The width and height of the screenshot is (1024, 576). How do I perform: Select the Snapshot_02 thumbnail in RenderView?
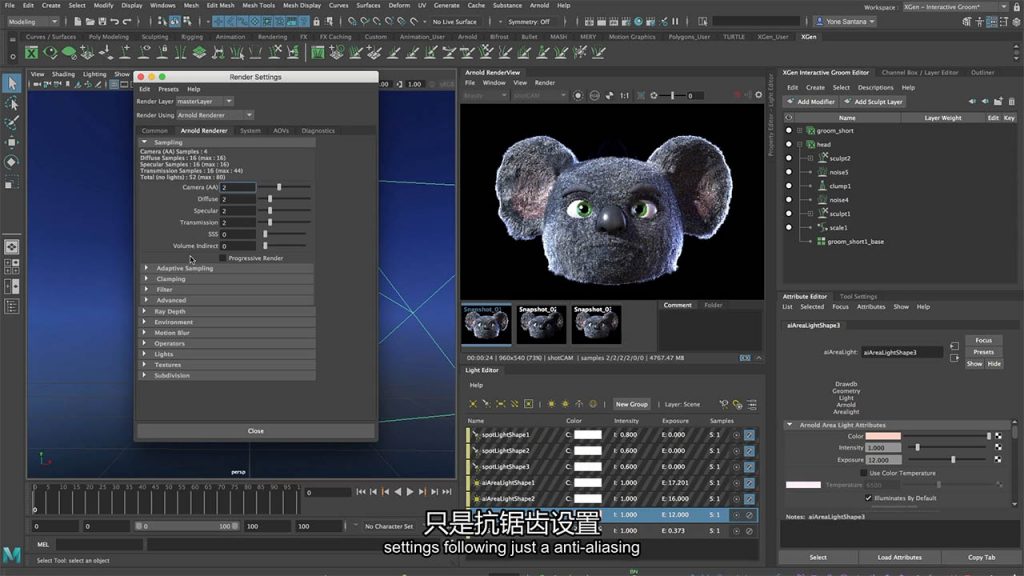click(x=541, y=324)
